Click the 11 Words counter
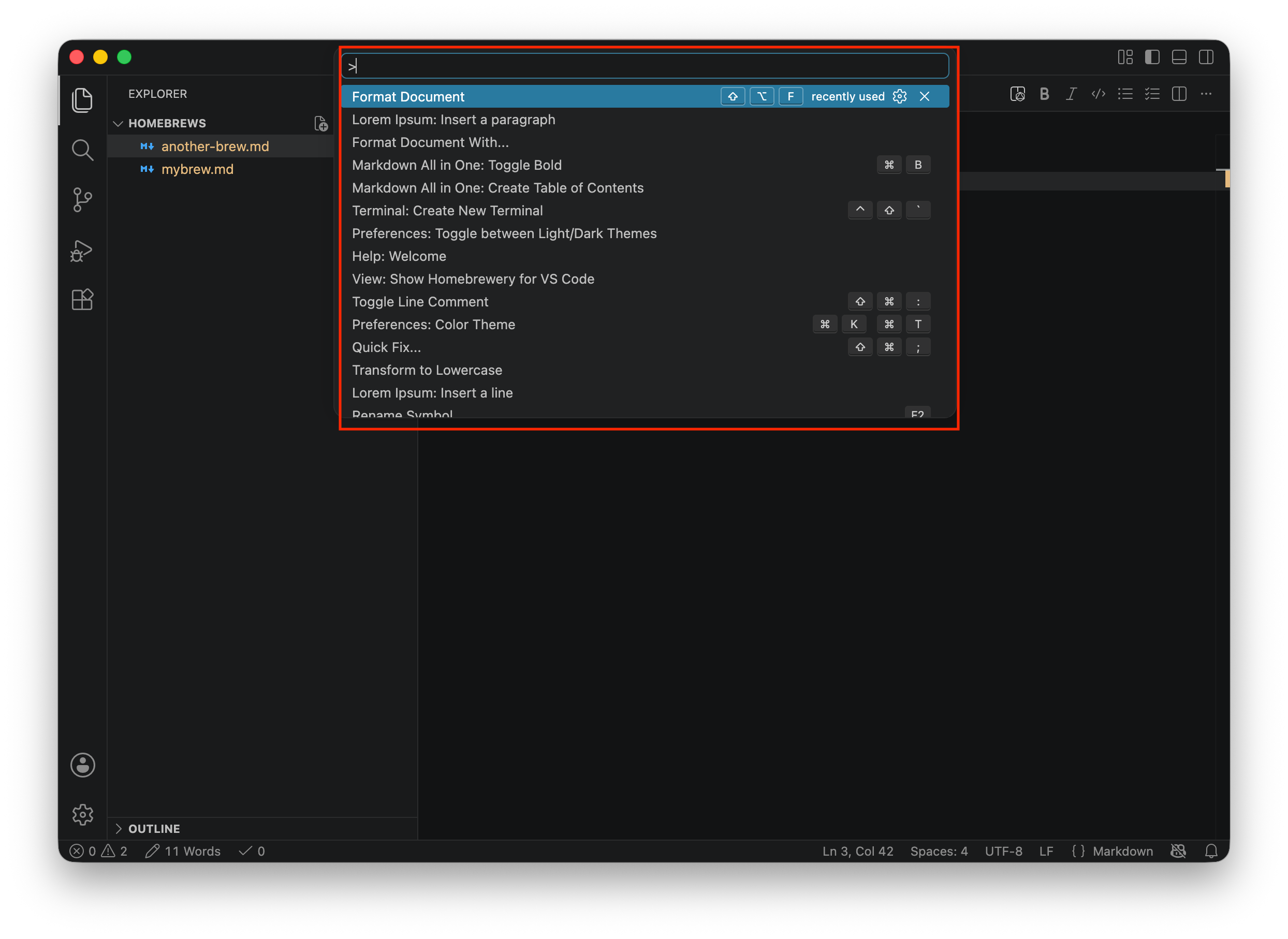This screenshot has width=1288, height=939. point(182,851)
